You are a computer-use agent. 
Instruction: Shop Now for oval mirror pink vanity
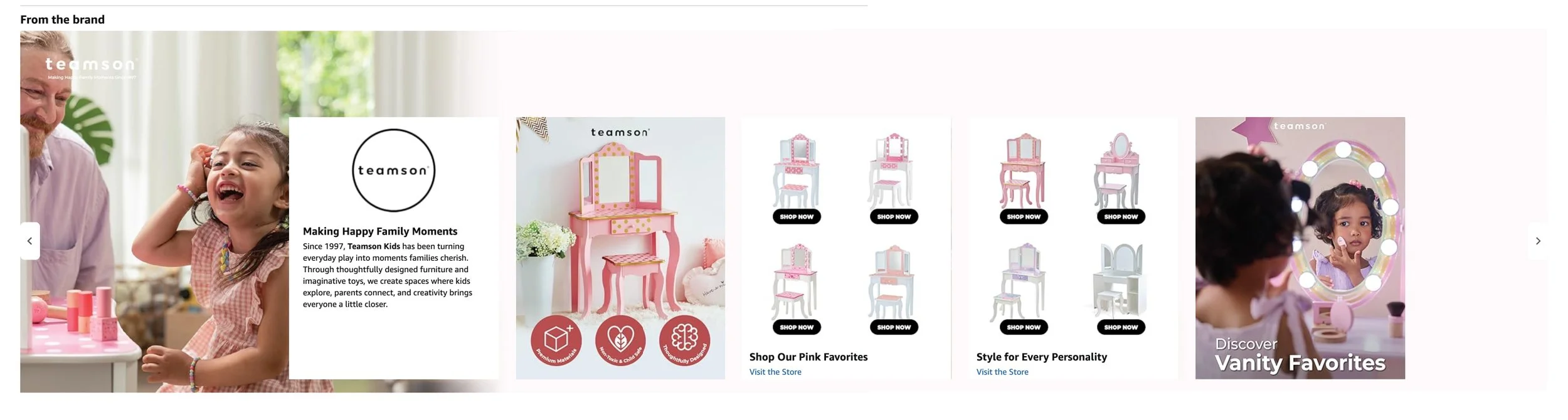pos(1121,217)
